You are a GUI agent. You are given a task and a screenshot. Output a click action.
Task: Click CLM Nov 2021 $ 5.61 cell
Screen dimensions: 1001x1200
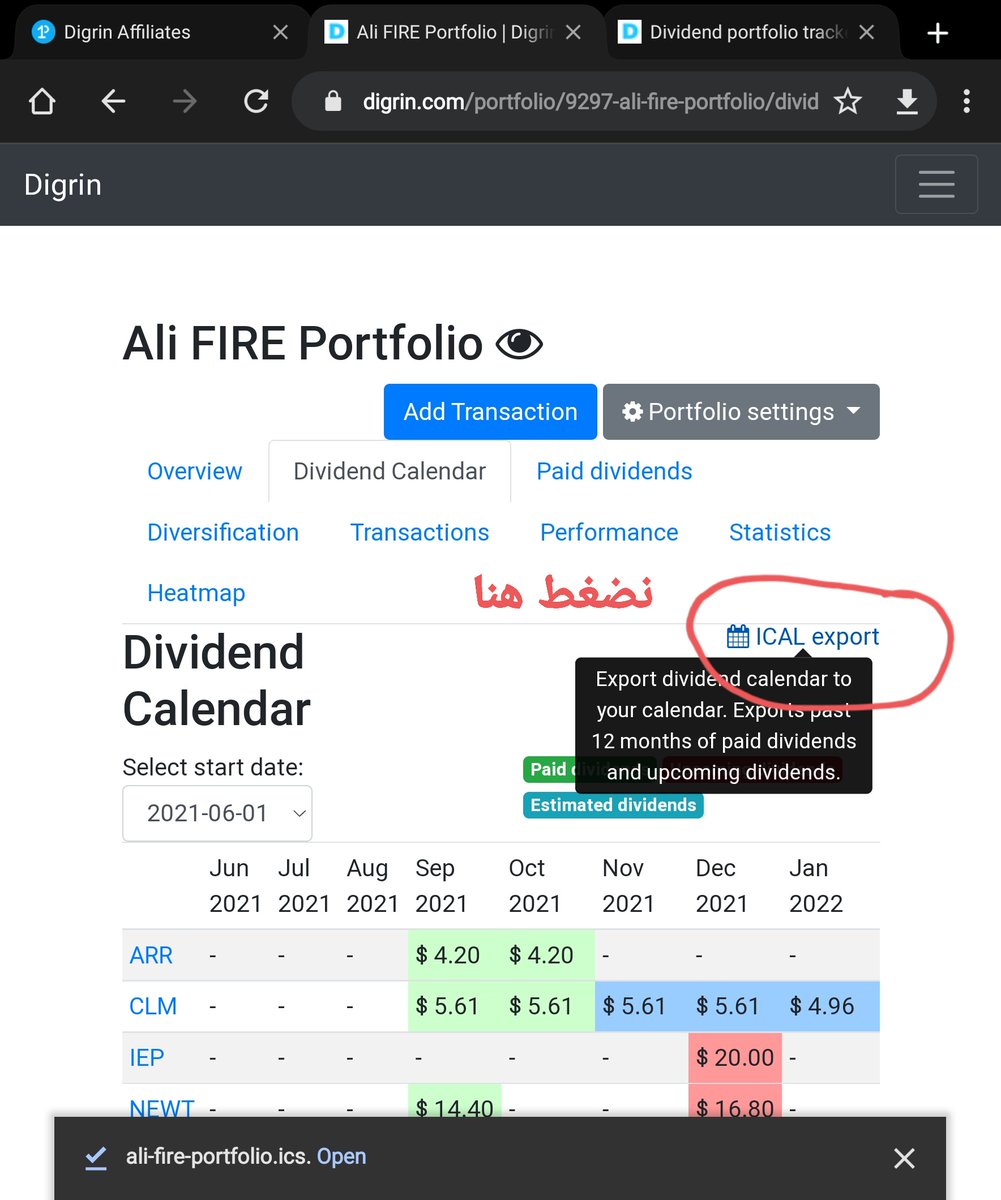pyautogui.click(x=642, y=1006)
